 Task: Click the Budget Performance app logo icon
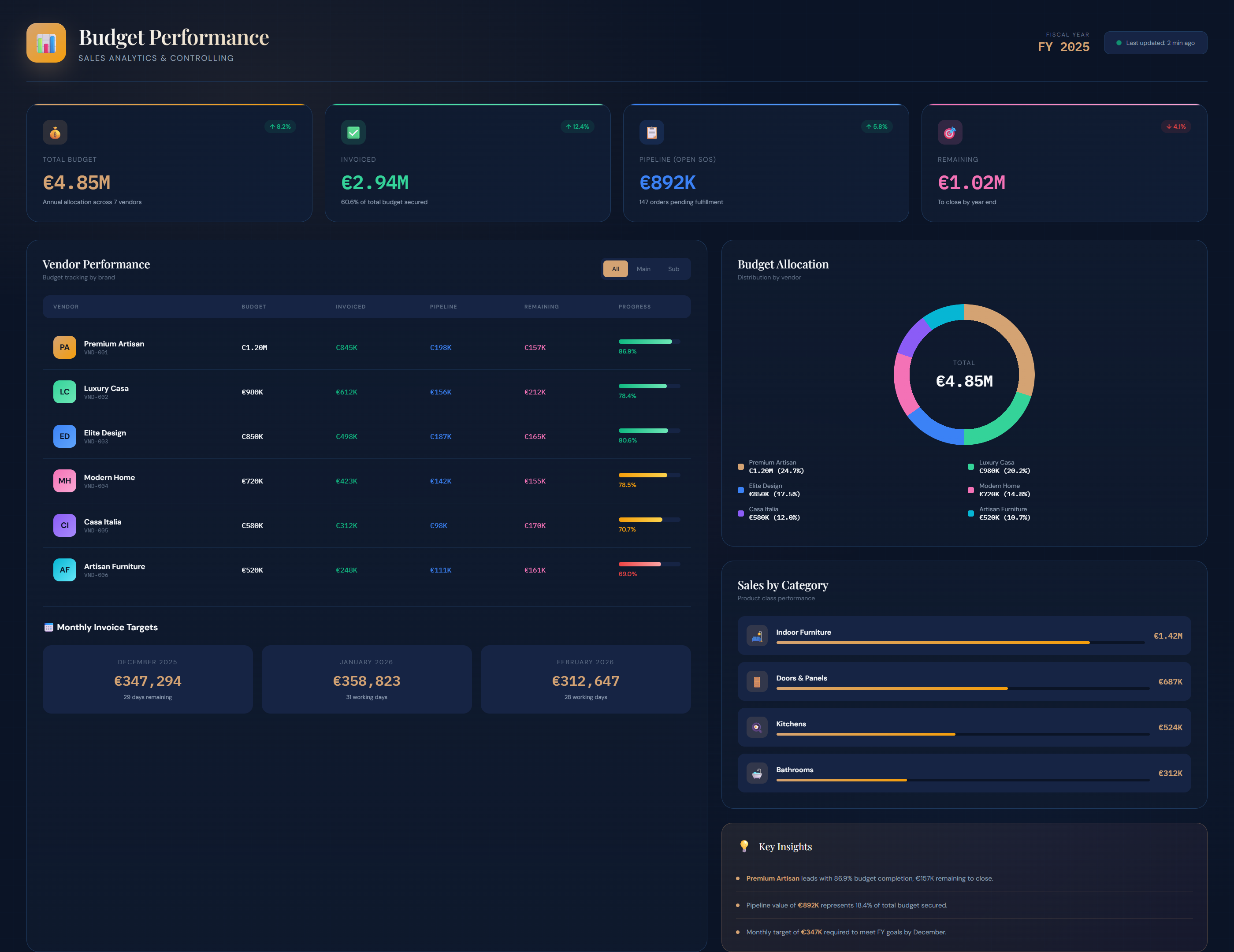46,42
